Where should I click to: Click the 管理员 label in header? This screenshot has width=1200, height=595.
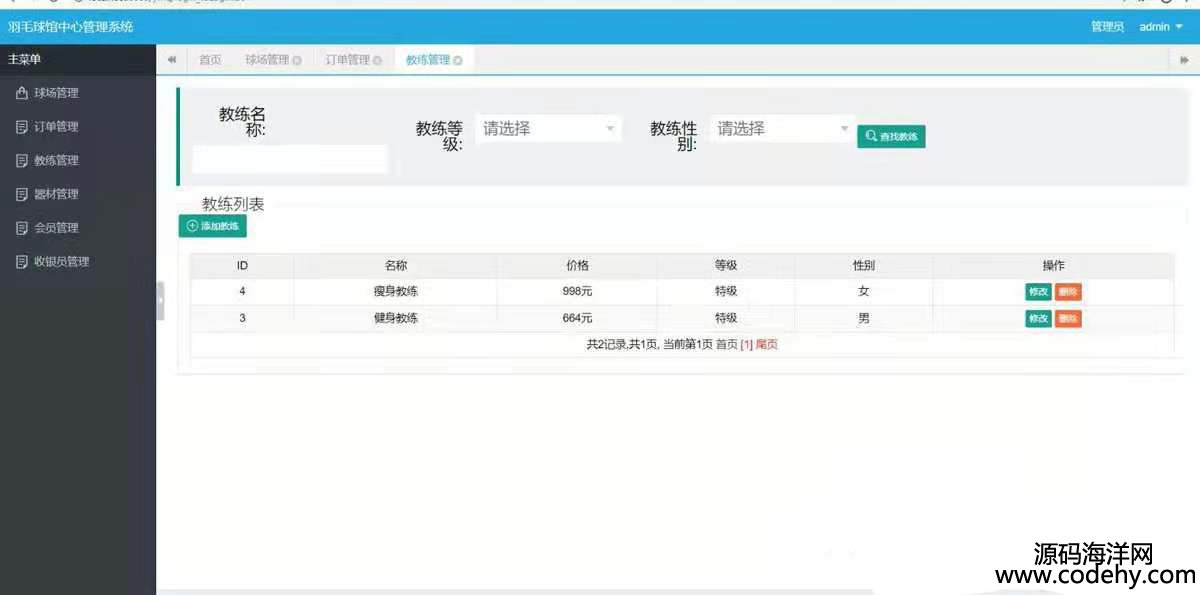click(1107, 27)
